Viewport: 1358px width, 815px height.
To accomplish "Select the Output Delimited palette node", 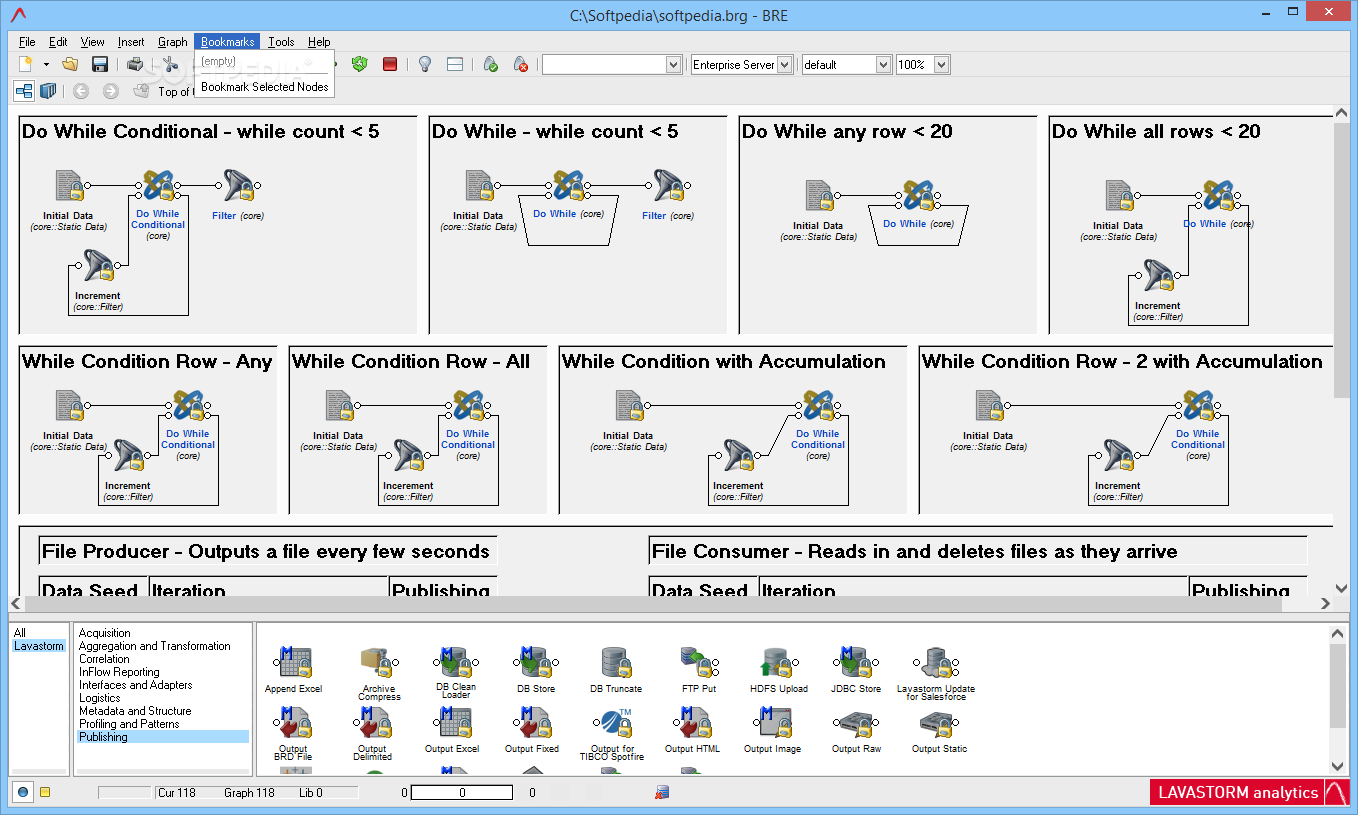I will (372, 734).
